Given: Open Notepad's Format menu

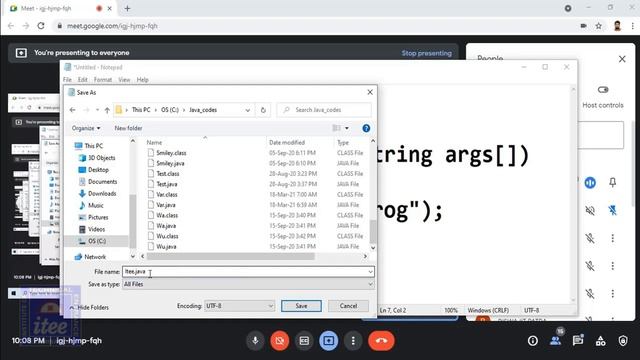Looking at the screenshot, I should point(103,80).
